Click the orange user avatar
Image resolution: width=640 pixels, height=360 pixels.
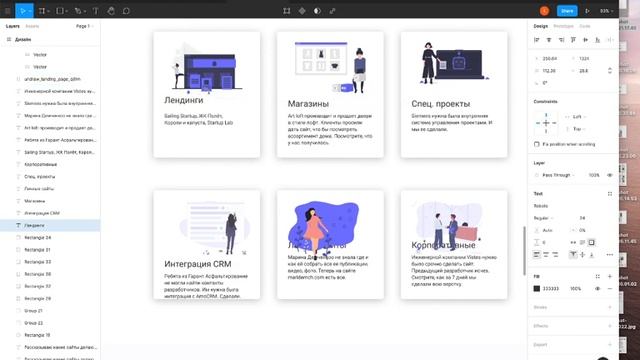544,11
